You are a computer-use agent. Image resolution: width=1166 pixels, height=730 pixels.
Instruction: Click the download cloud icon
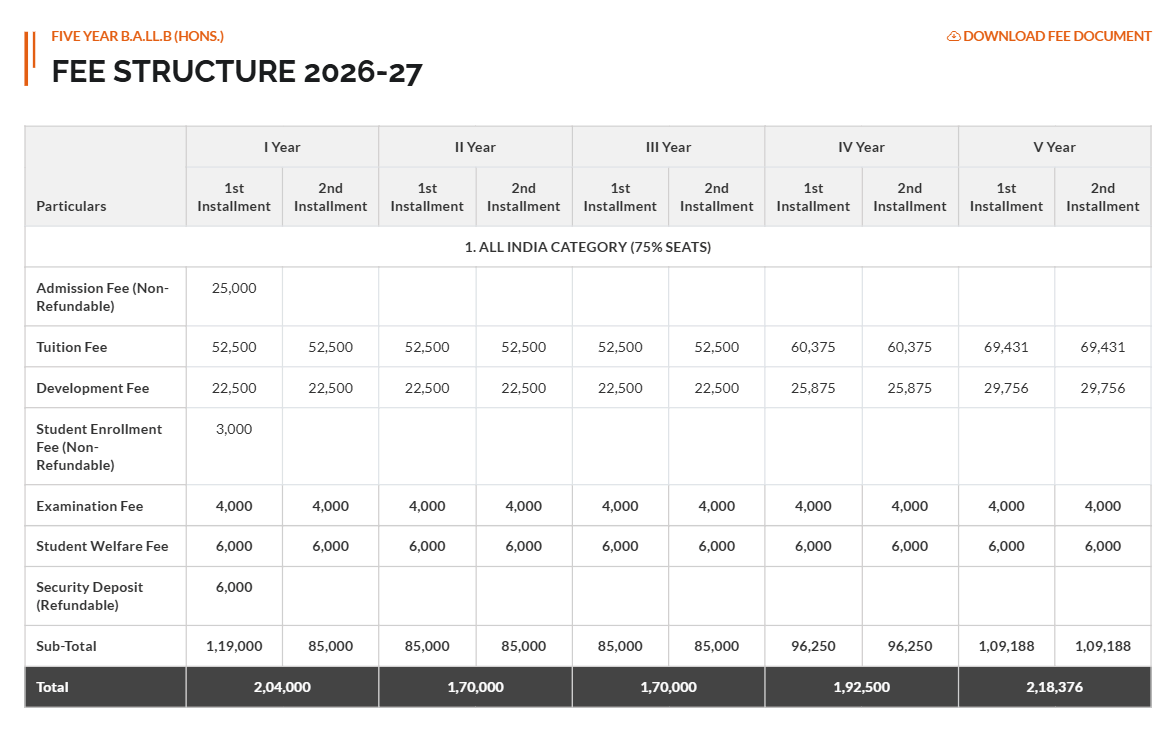coord(951,35)
